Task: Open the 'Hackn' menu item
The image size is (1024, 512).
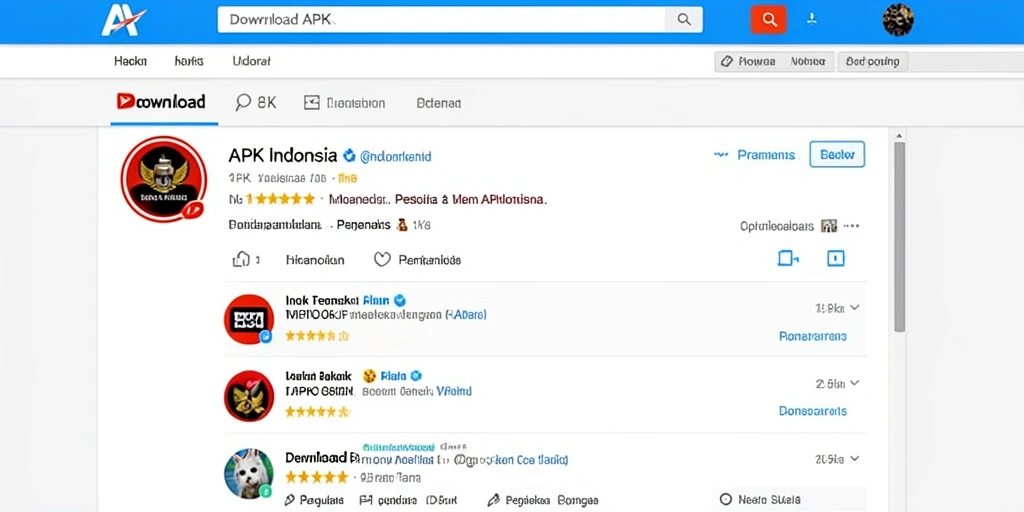Action: pos(131,61)
